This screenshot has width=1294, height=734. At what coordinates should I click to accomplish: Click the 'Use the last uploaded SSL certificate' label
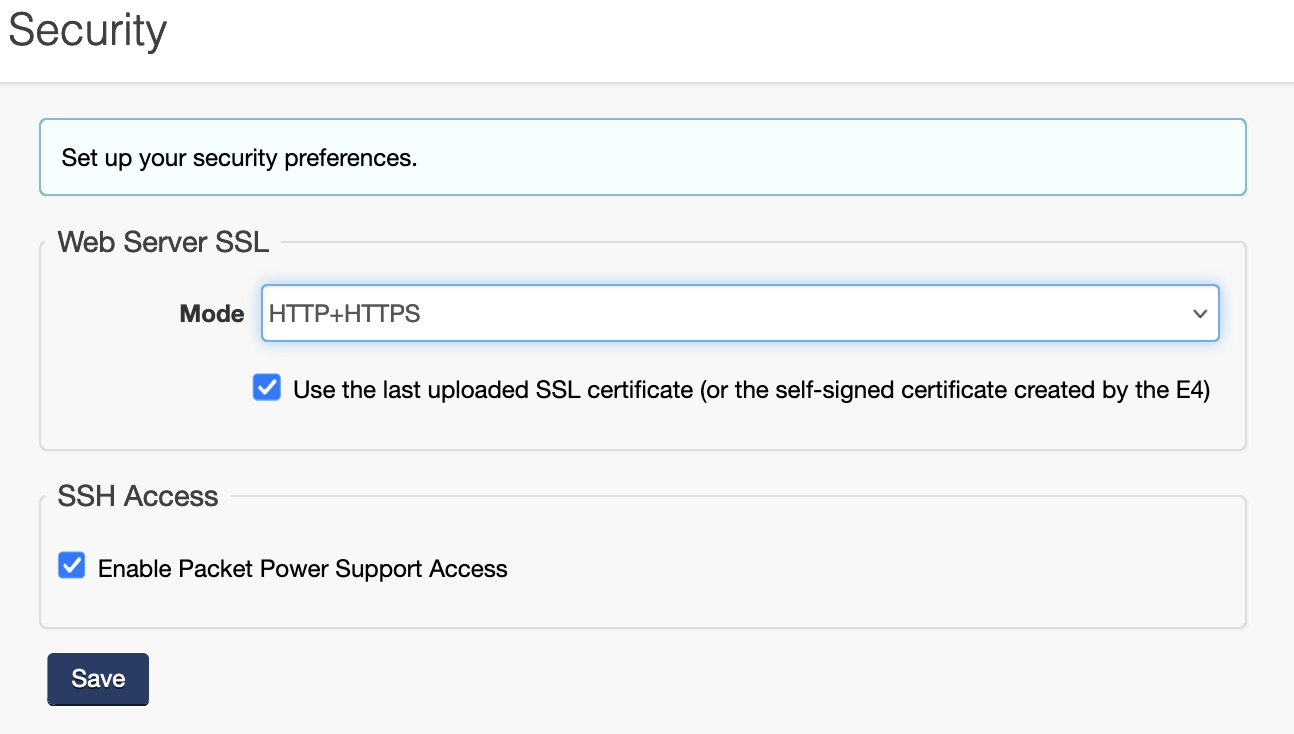tap(490, 390)
